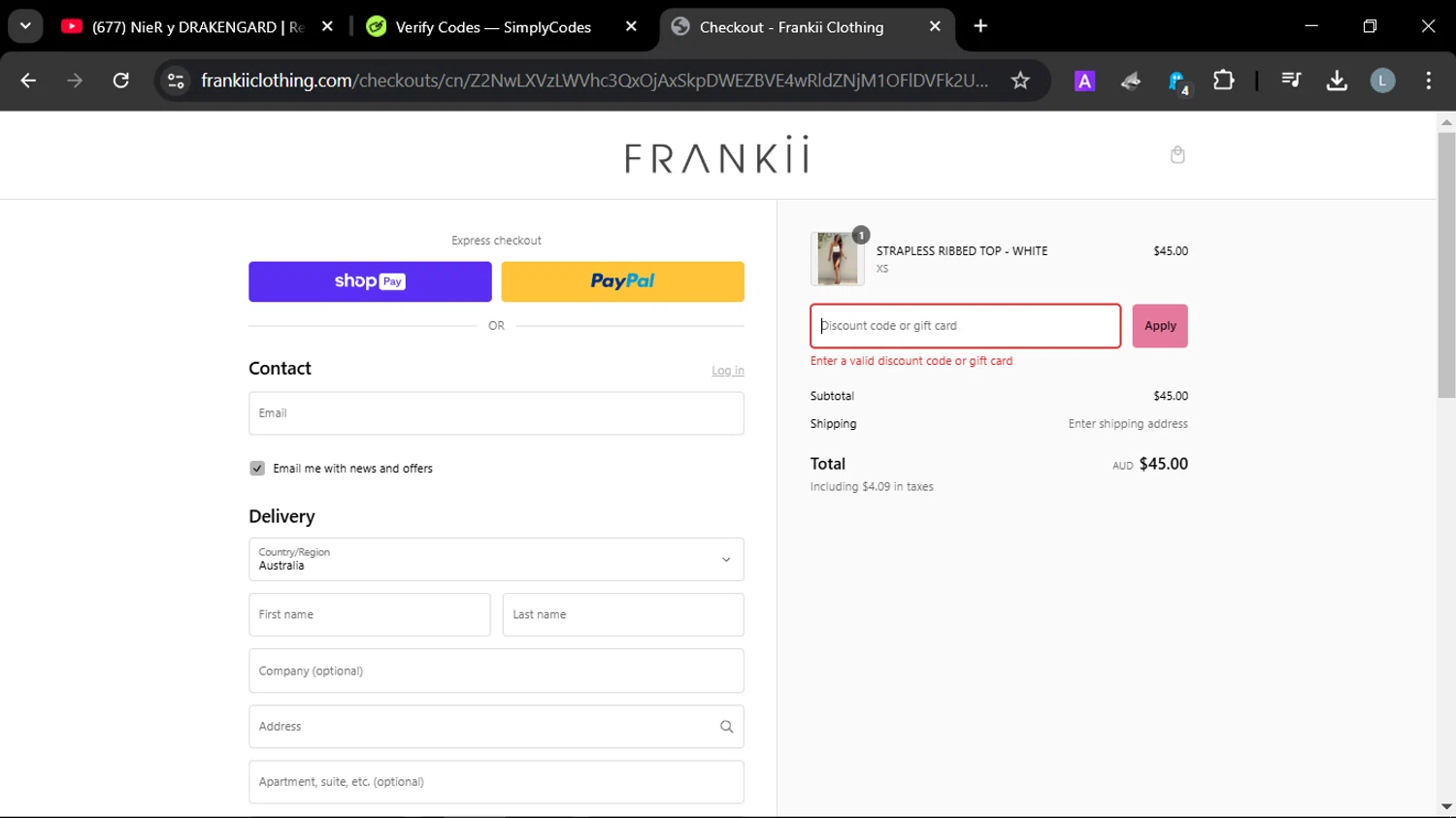Pay with Shop Pay button
Screen dimensions: 1456x818
point(370,281)
